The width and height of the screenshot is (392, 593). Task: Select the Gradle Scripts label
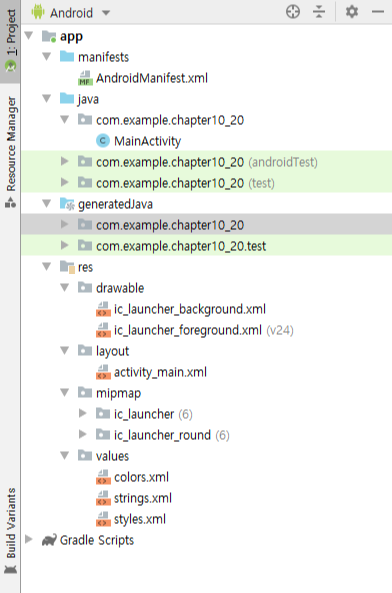pos(97,540)
